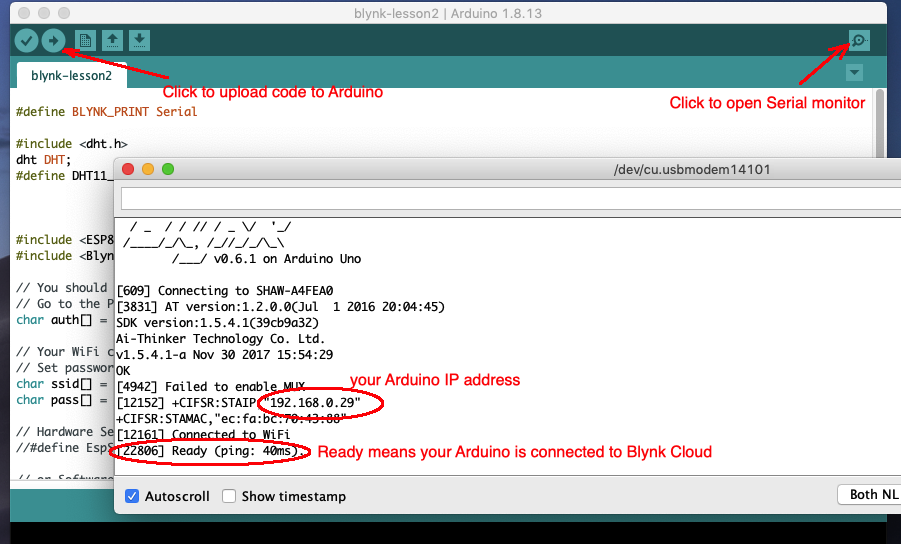This screenshot has height=544, width=901.
Task: Expand the tab options dropdown arrow
Action: [854, 72]
